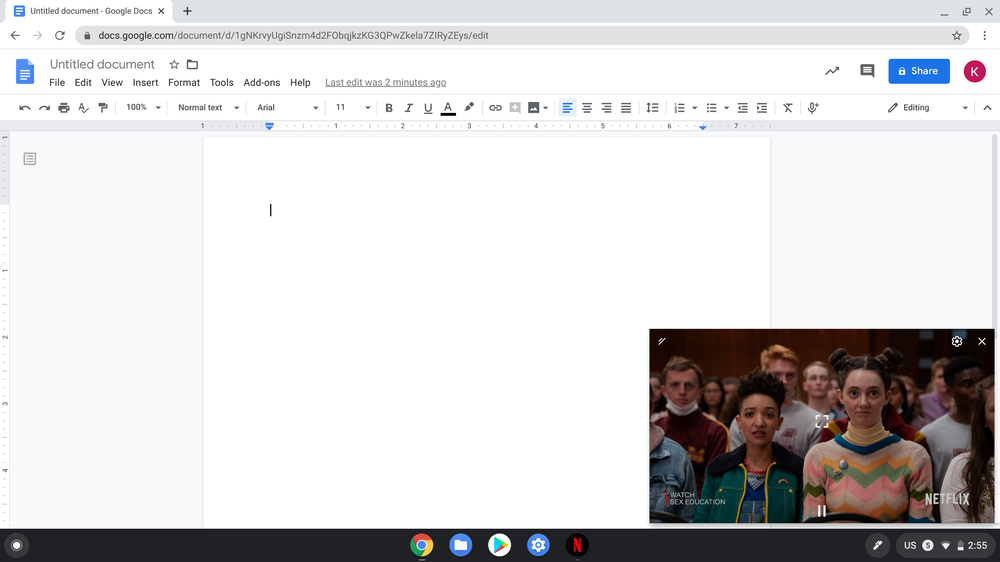Click the print icon in toolbar
This screenshot has width=1000, height=562.
64,108
